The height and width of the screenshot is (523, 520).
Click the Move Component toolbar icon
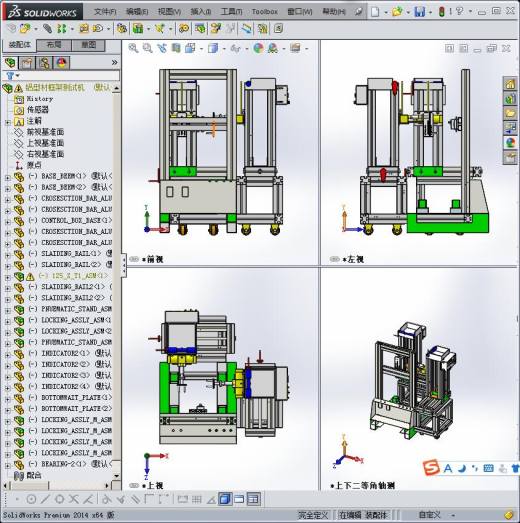(98, 29)
